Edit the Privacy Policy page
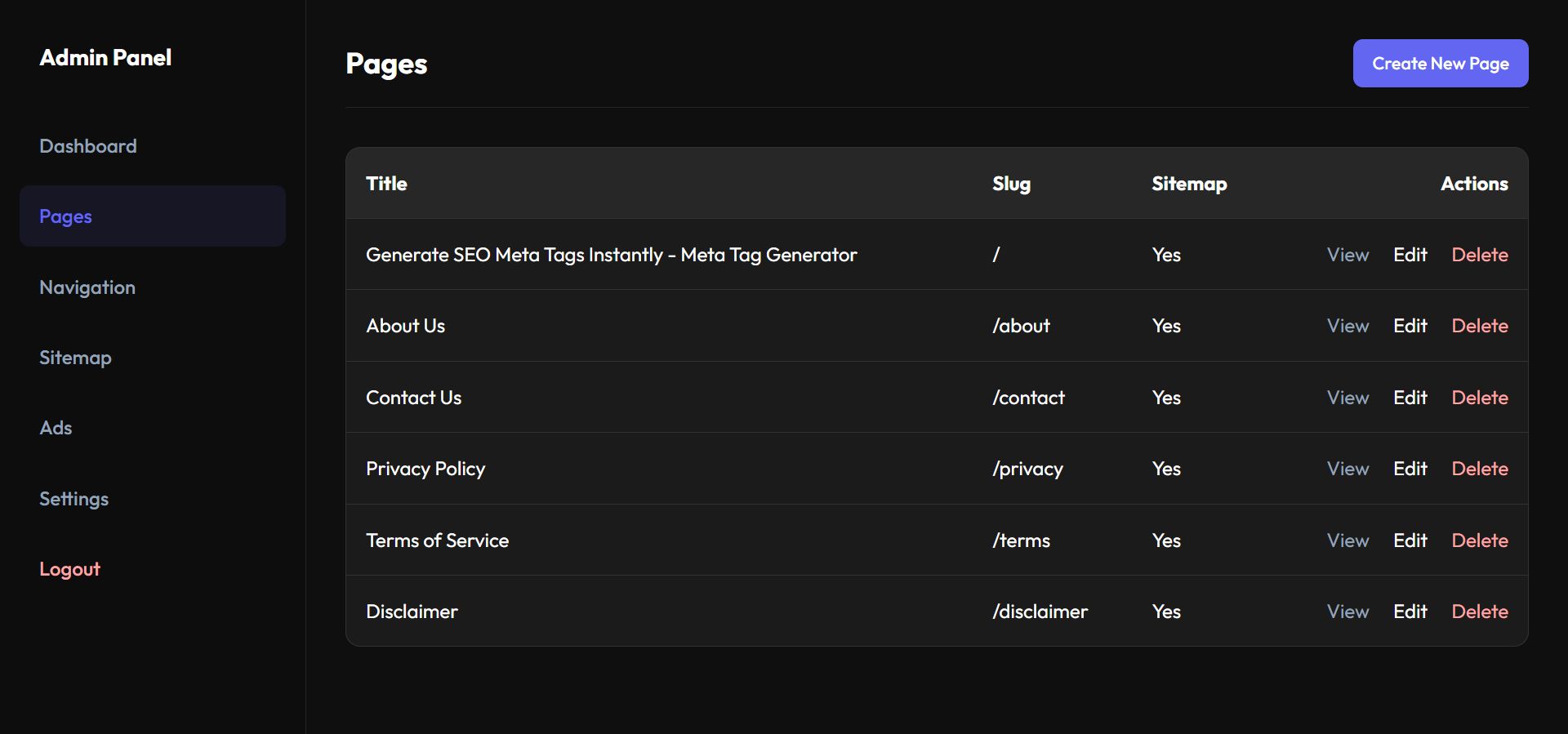This screenshot has height=734, width=1568. (1410, 469)
